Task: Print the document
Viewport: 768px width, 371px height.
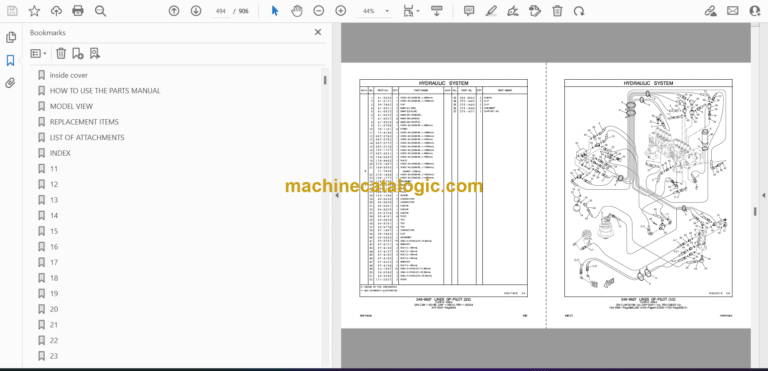Action: pyautogui.click(x=78, y=11)
